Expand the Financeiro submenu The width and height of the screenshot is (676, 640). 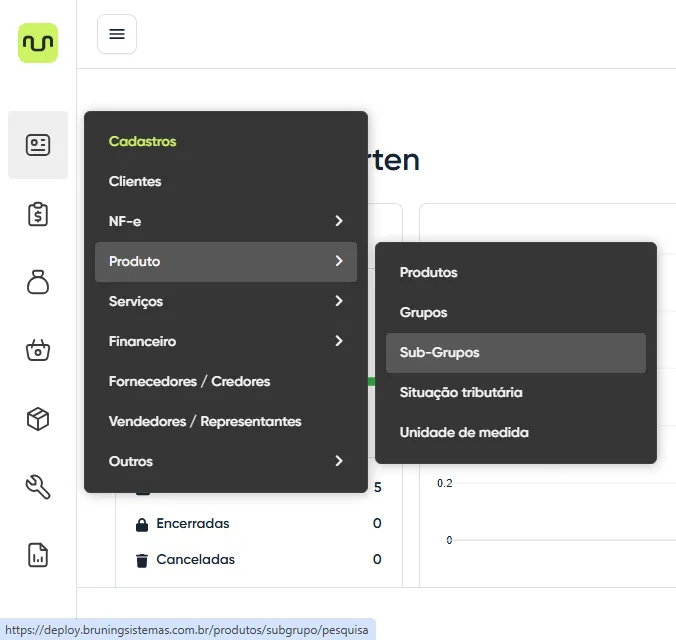click(x=225, y=341)
